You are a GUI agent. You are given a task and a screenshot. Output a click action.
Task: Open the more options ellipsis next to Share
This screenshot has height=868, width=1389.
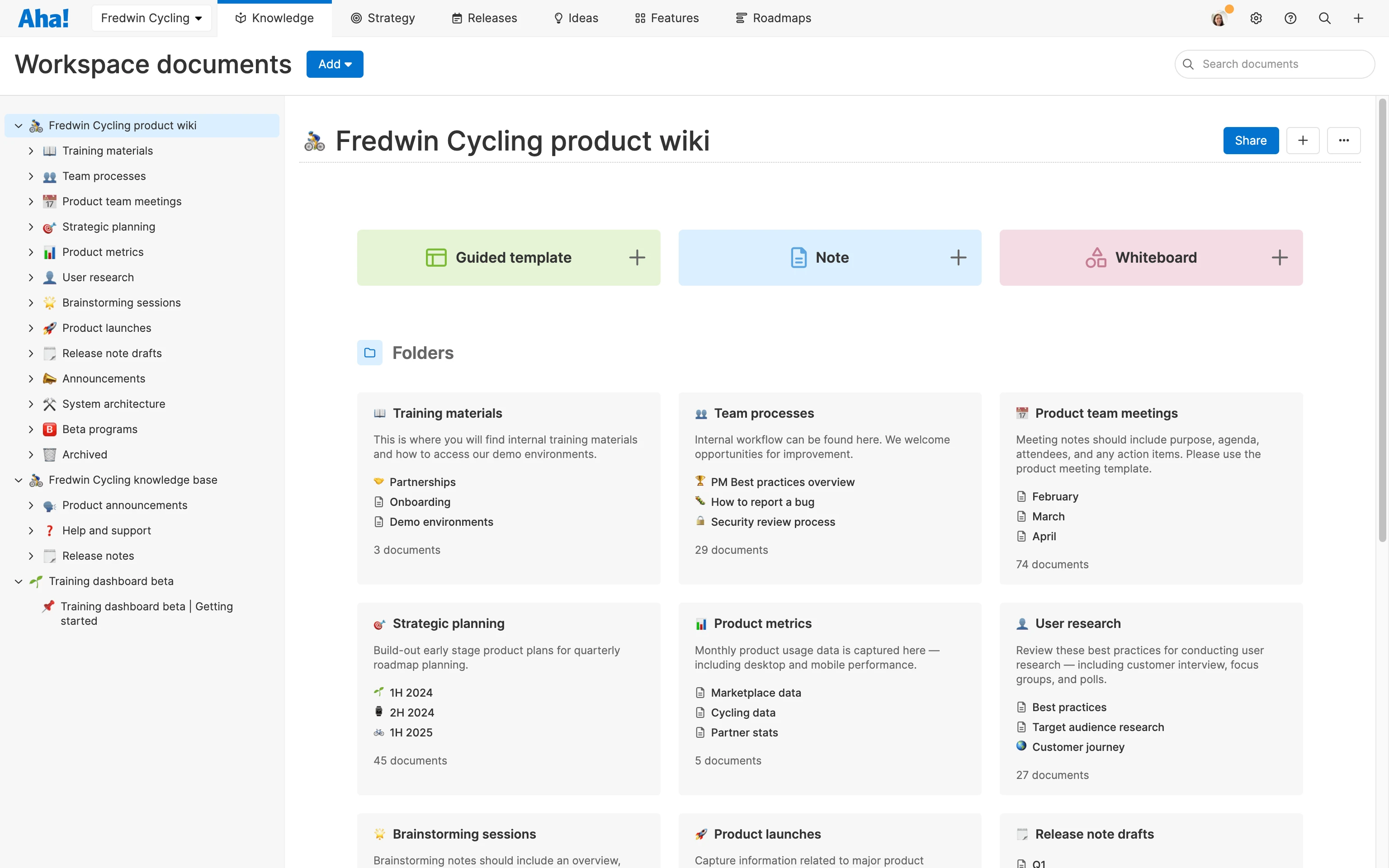point(1344,140)
